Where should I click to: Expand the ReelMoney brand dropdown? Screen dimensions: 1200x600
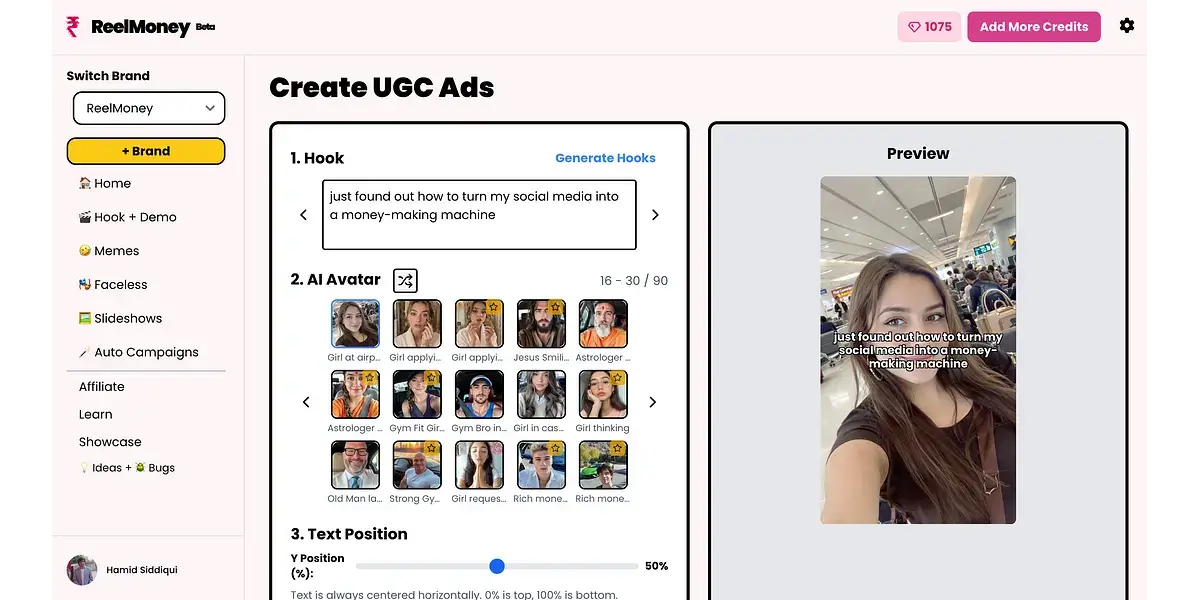[x=149, y=108]
